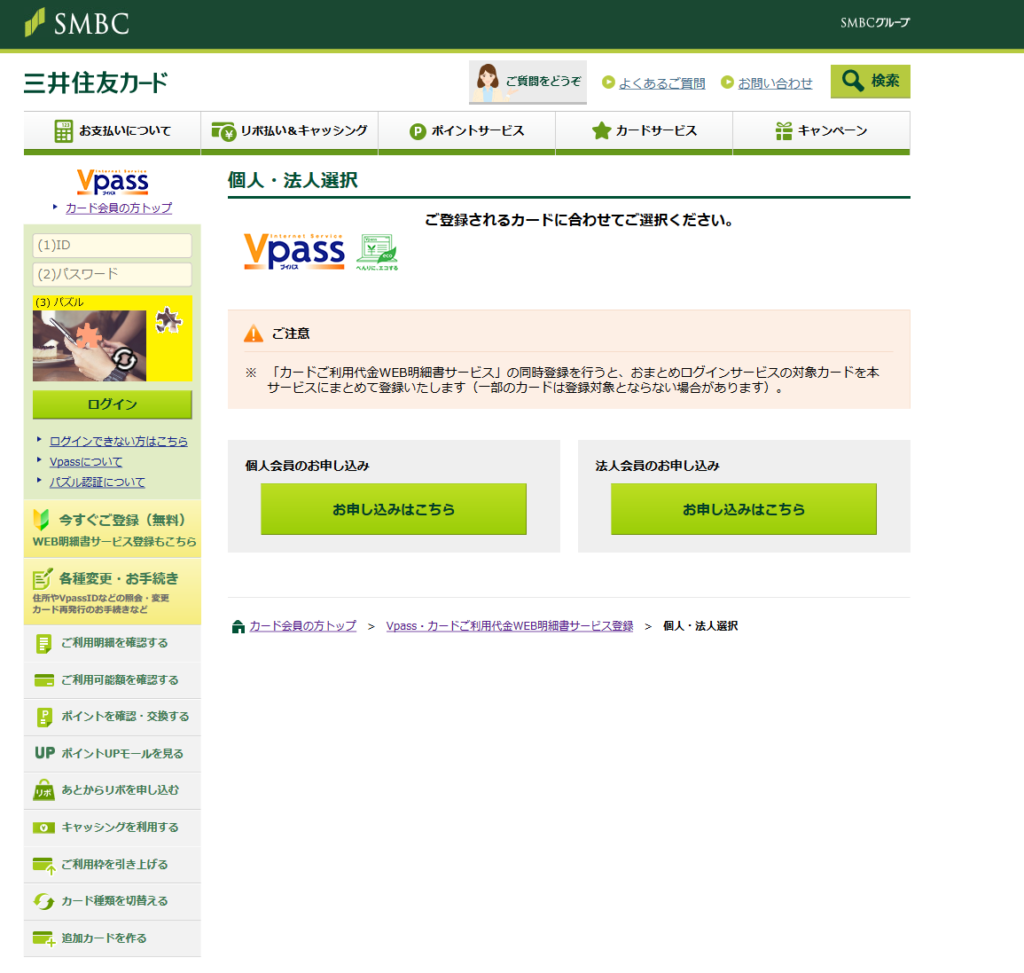Open ご利用枠を引き上げる option
The width and height of the screenshot is (1024, 973).
coord(112,864)
